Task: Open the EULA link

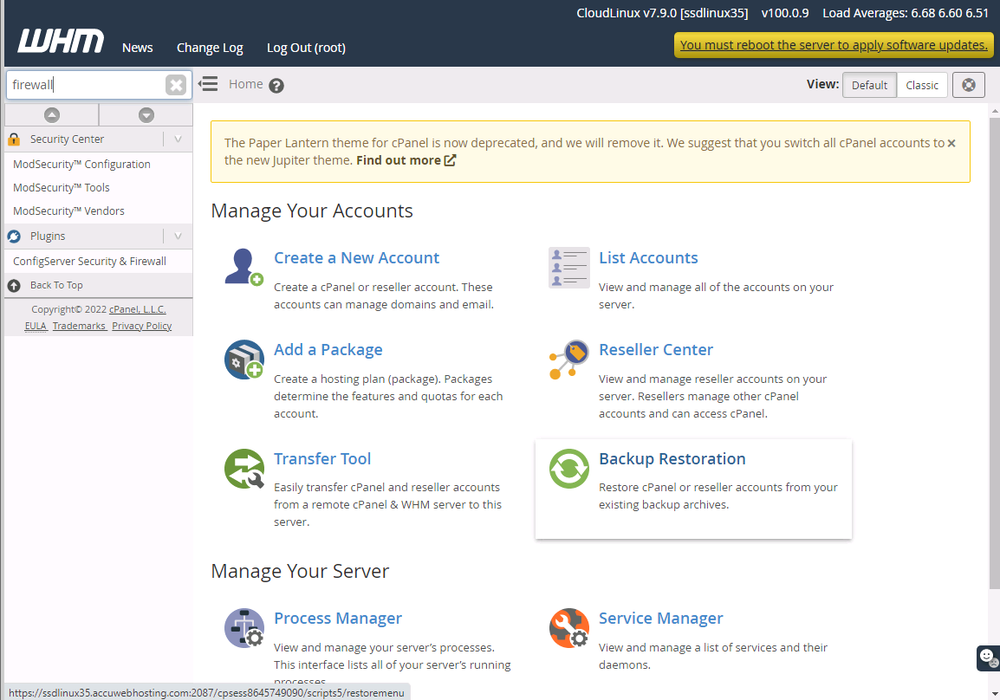Action: [36, 326]
